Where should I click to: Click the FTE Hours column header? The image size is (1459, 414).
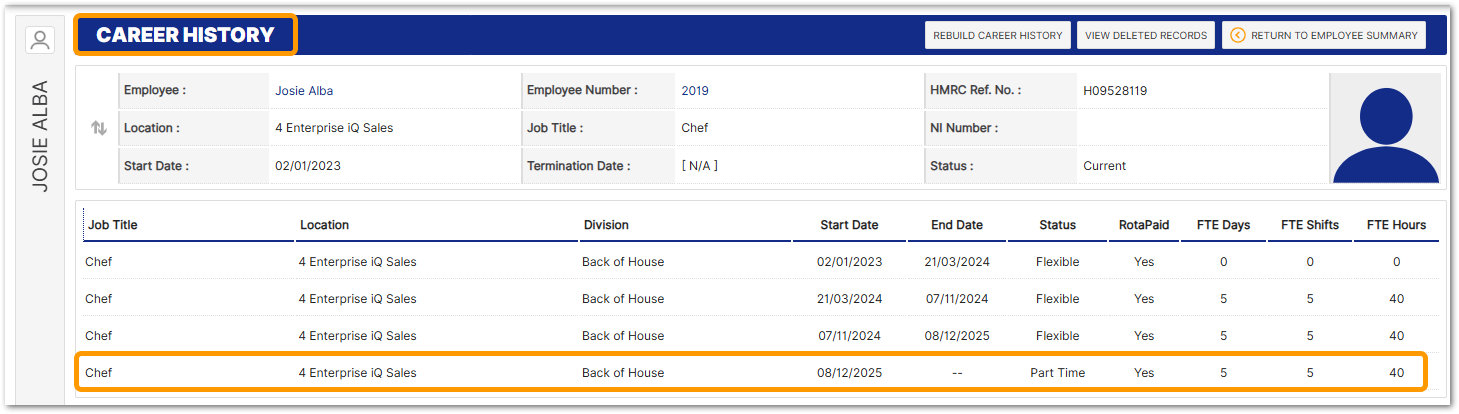[x=1396, y=225]
